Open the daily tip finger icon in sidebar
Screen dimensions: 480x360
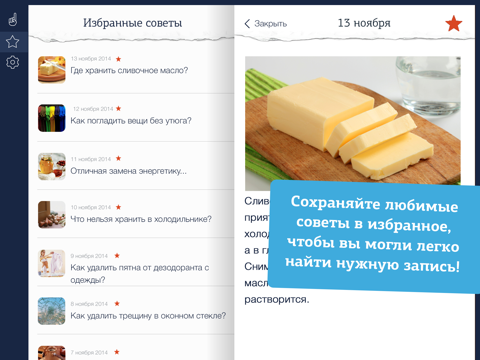(x=13, y=19)
